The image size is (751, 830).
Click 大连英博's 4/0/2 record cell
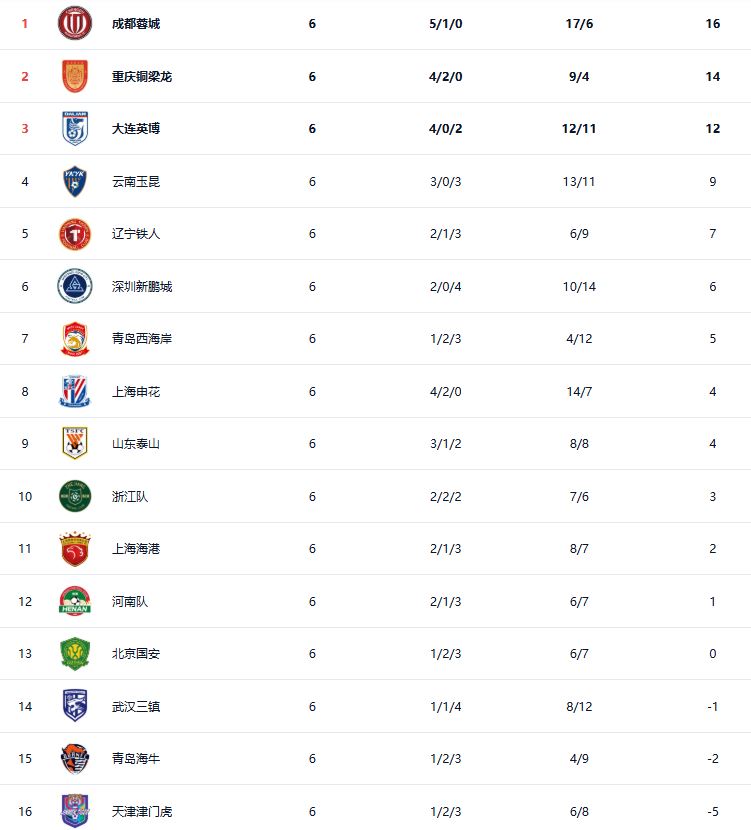(445, 129)
